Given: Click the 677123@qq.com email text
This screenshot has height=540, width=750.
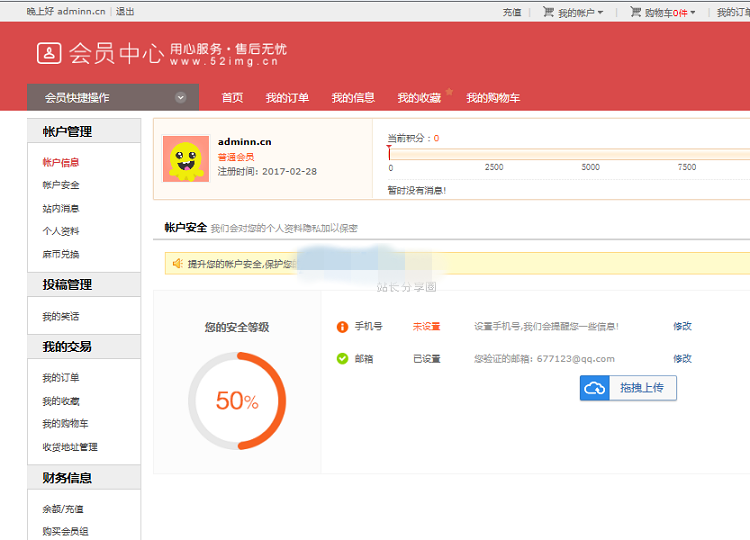Looking at the screenshot, I should [575, 359].
